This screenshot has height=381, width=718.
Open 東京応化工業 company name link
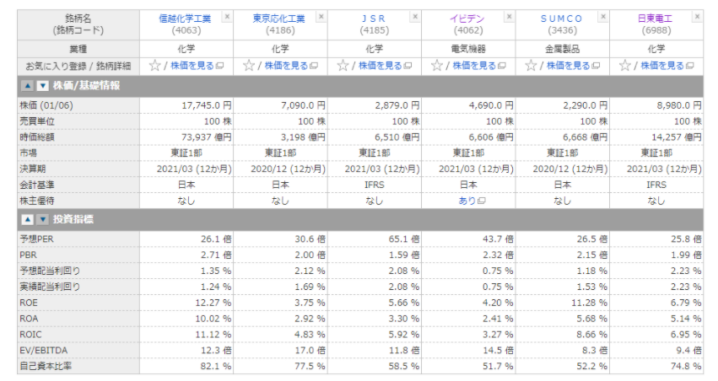click(x=279, y=19)
